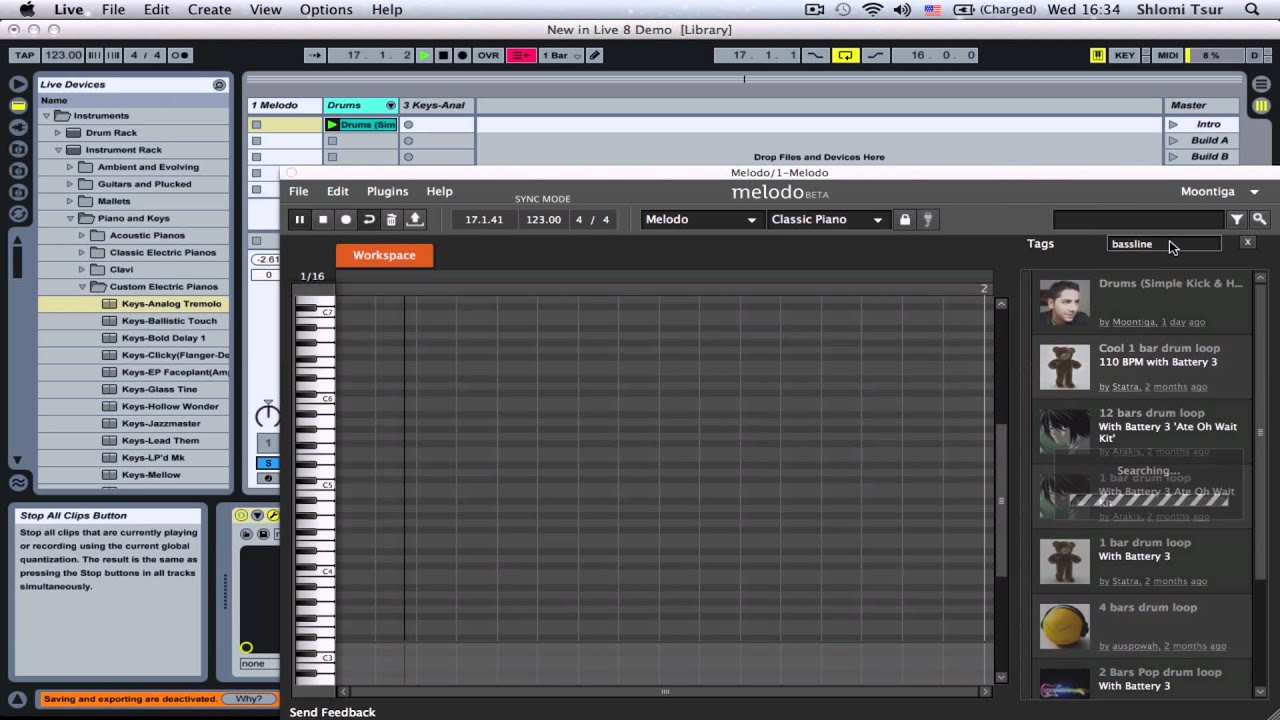The width and height of the screenshot is (1280, 720).
Task: Collapse the Instruments folder
Action: pos(46,116)
